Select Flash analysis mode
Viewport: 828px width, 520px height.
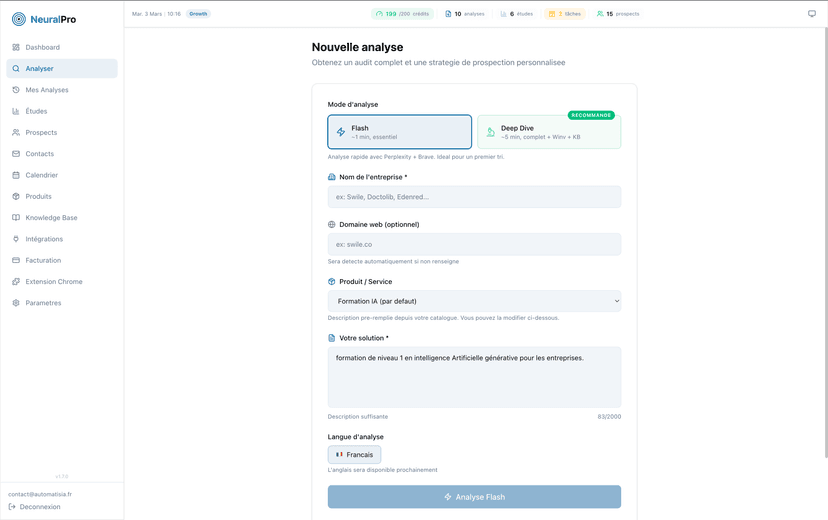click(x=399, y=132)
